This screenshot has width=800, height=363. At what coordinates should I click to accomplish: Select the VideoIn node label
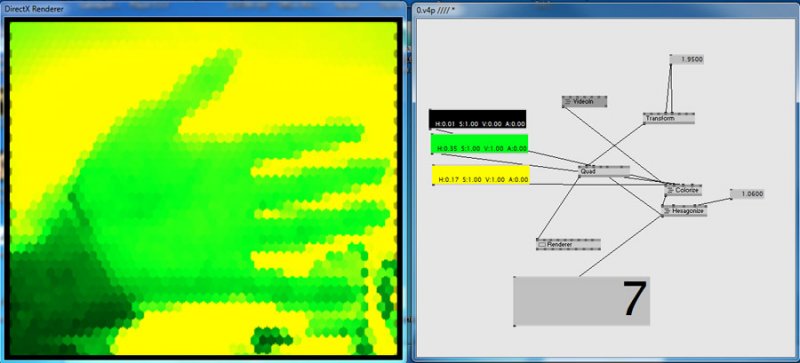(583, 102)
